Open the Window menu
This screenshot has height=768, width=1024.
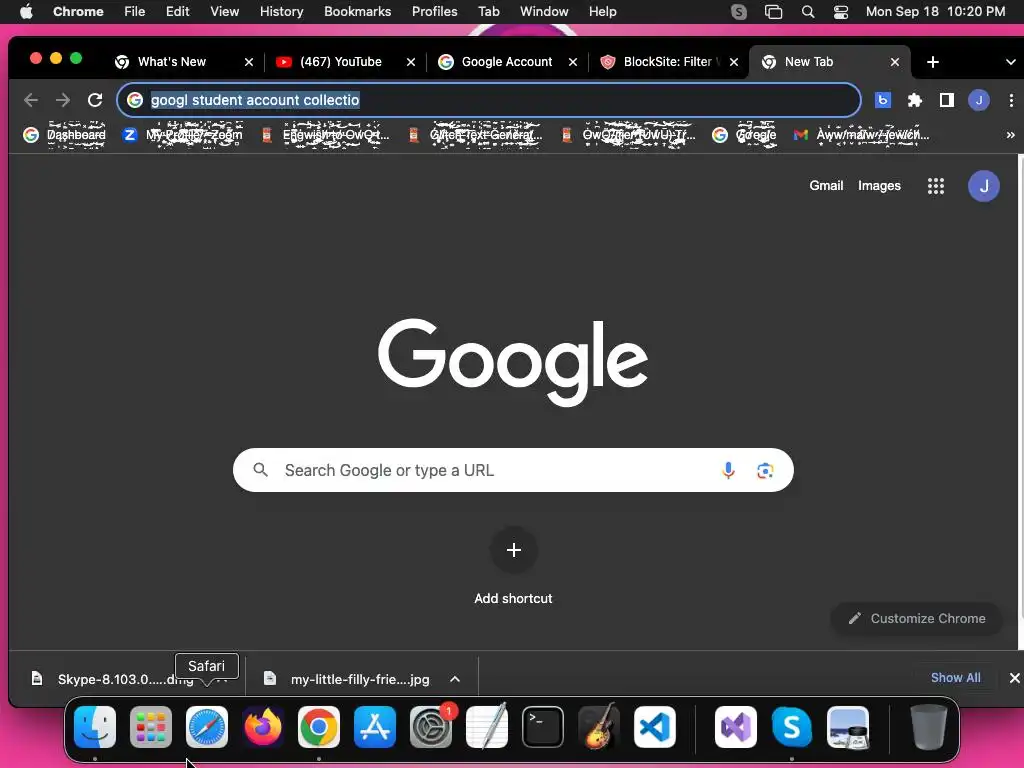[544, 12]
